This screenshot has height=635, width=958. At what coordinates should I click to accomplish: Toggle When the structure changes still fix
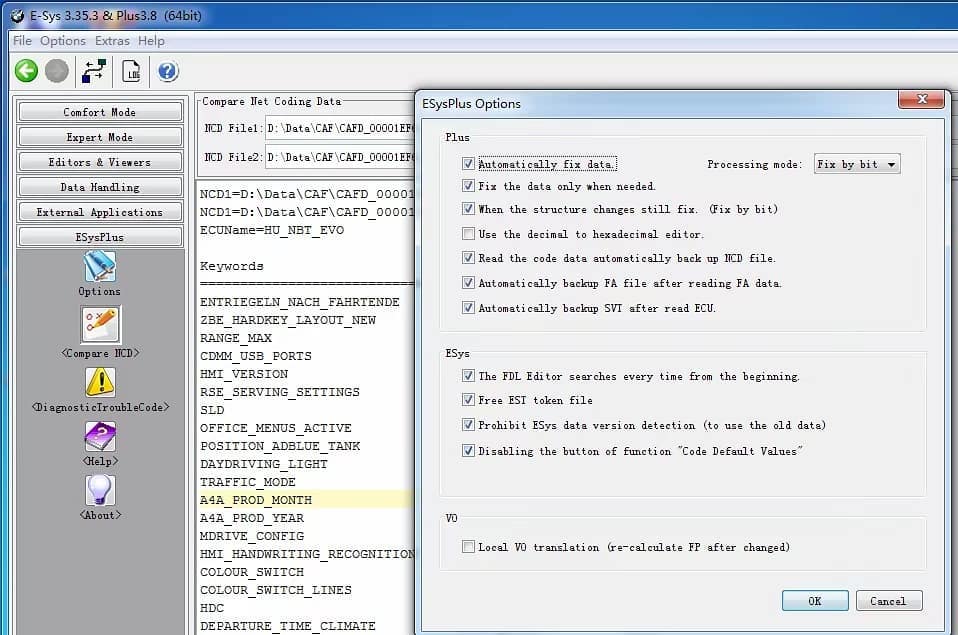[x=468, y=208]
